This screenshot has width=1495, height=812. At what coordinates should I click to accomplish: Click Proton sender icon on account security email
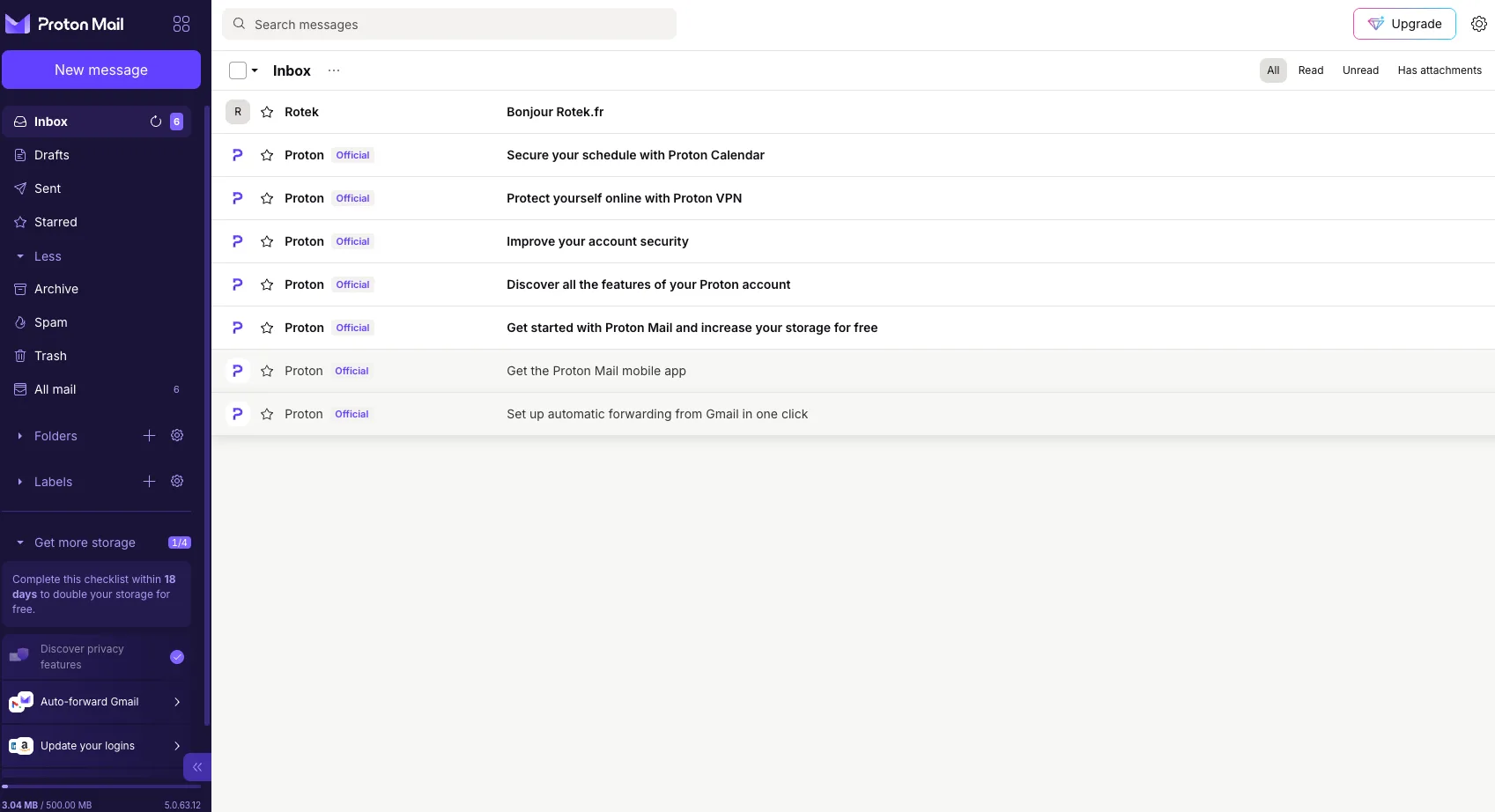(x=237, y=241)
